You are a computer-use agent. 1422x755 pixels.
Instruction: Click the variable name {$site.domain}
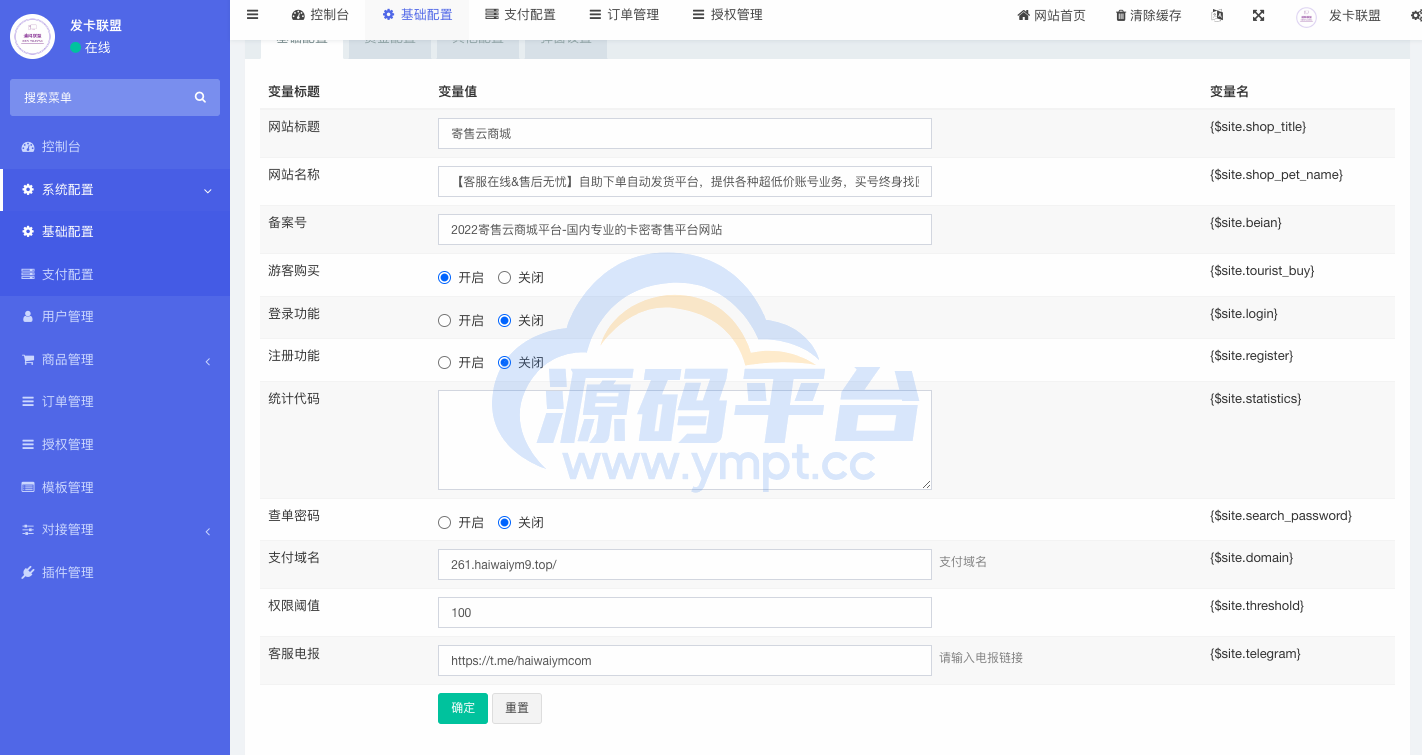(1252, 558)
